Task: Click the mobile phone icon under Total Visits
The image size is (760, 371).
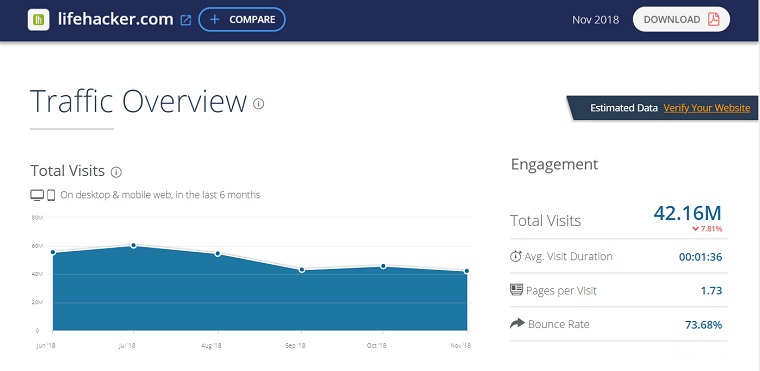Action: point(51,195)
